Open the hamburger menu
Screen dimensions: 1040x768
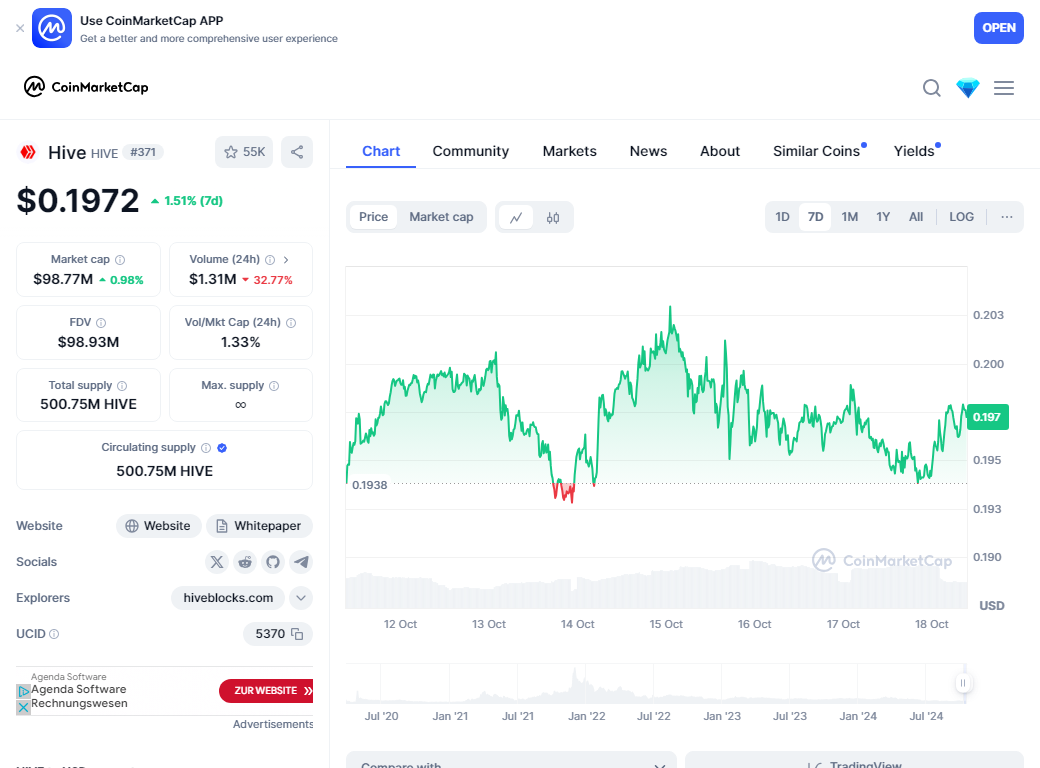pyautogui.click(x=1004, y=88)
